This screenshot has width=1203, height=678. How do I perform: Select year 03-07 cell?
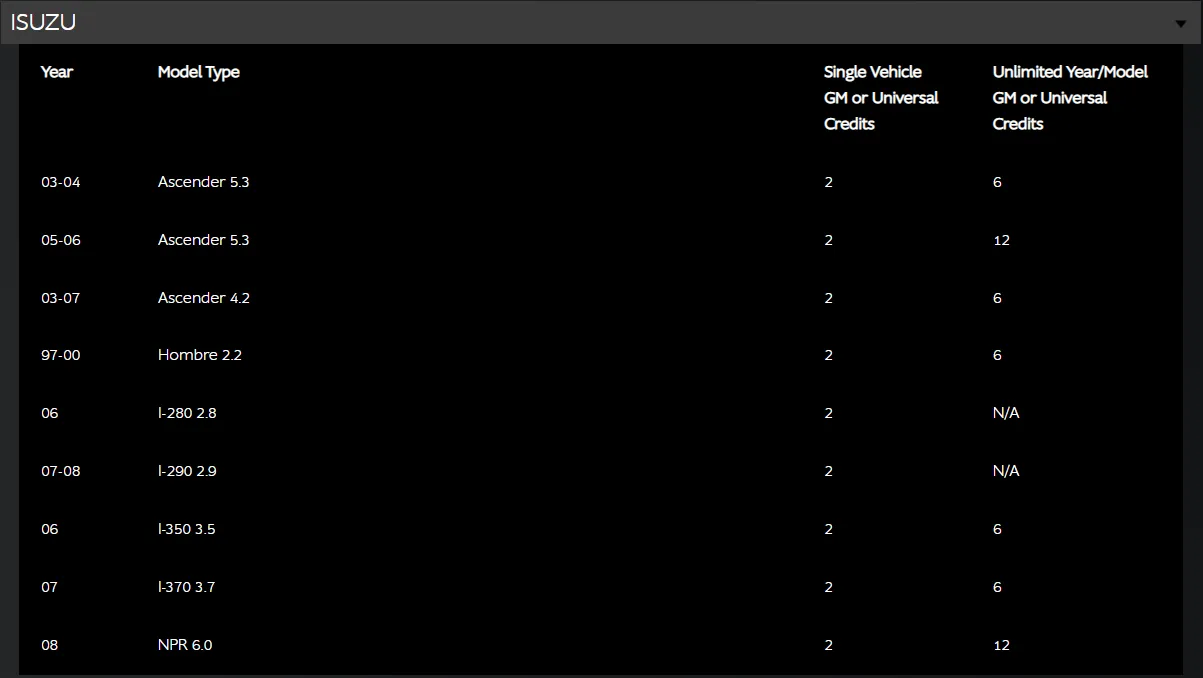coord(61,298)
